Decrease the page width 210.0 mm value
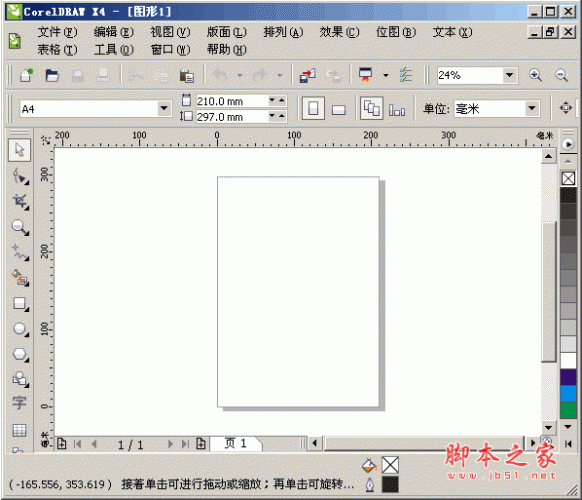 [272, 100]
